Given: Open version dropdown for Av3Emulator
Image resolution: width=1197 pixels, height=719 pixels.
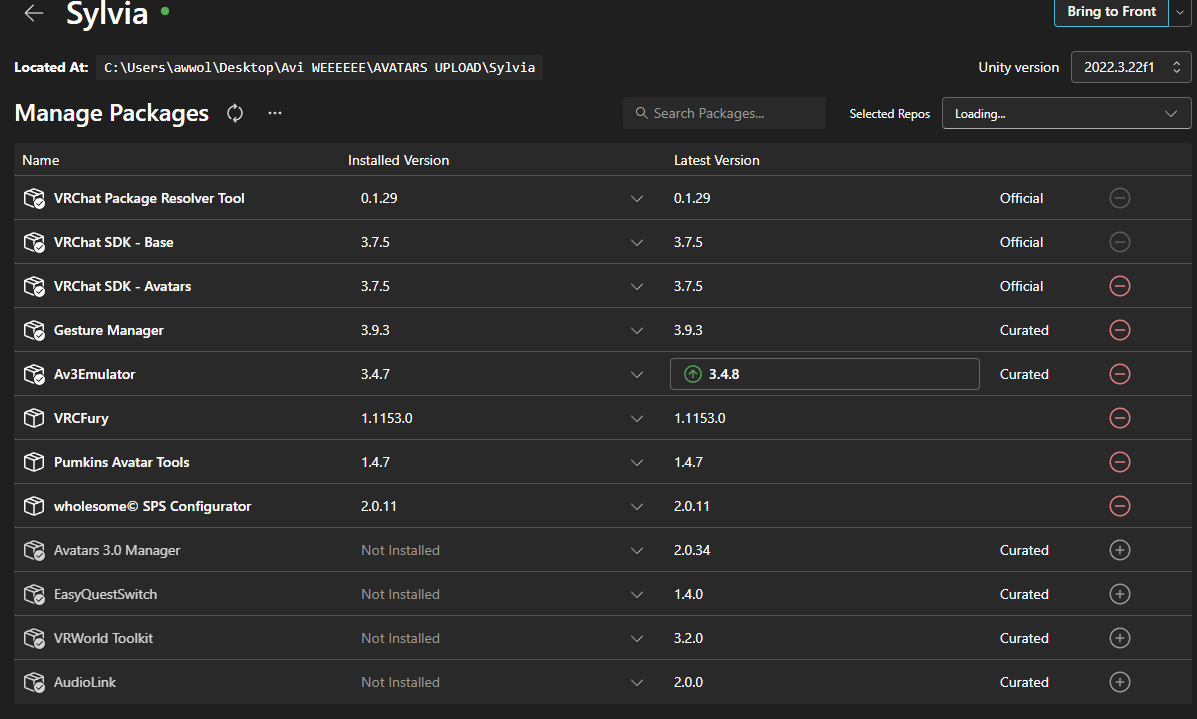Looking at the screenshot, I should click(637, 375).
